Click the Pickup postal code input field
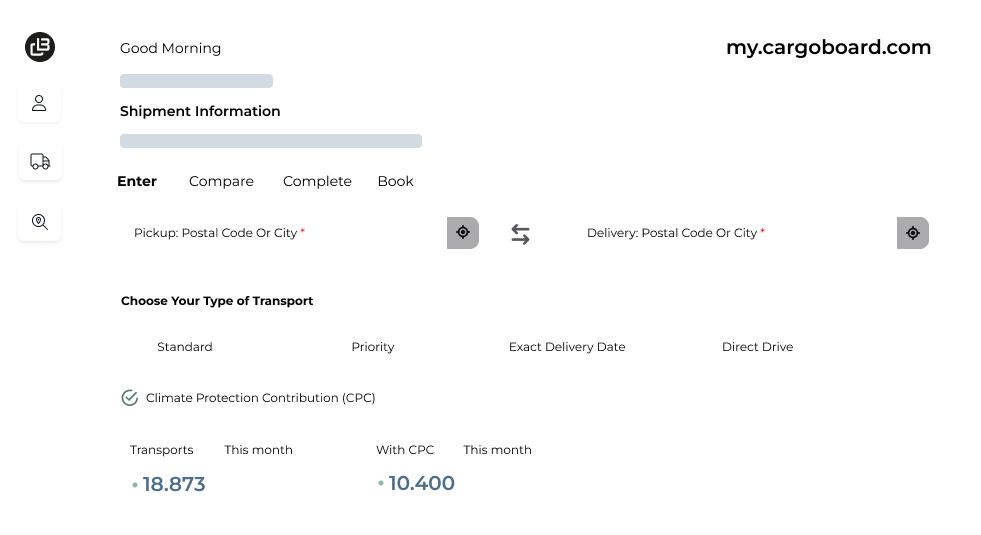This screenshot has width=981, height=535. (280, 233)
